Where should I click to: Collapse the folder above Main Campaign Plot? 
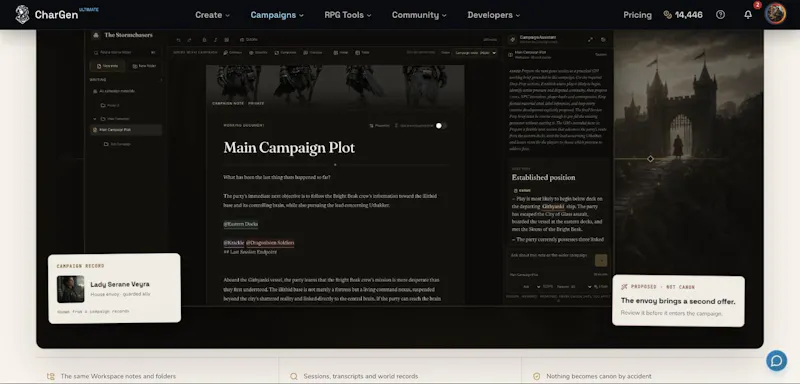94,118
